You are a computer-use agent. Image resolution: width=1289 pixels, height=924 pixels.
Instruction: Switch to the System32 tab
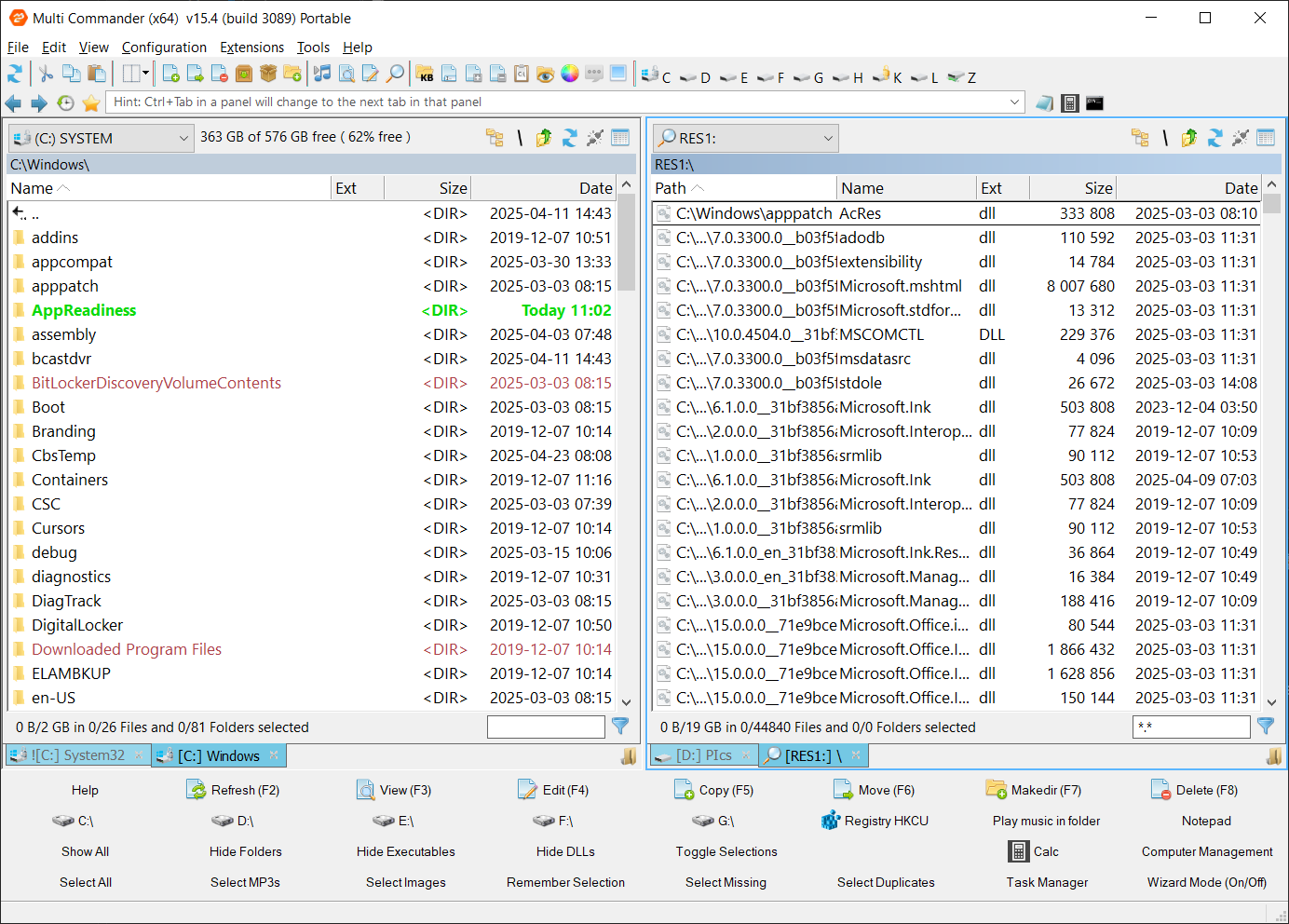[x=78, y=755]
